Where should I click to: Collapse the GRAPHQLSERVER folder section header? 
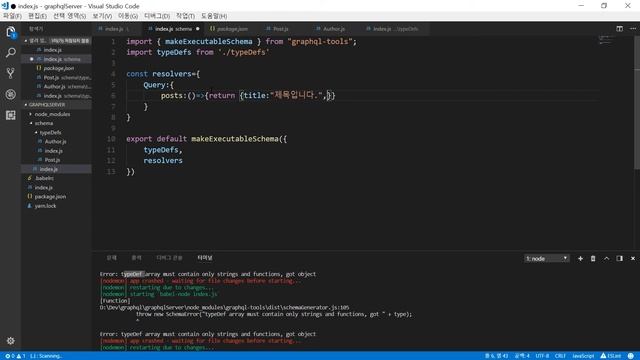point(57,104)
